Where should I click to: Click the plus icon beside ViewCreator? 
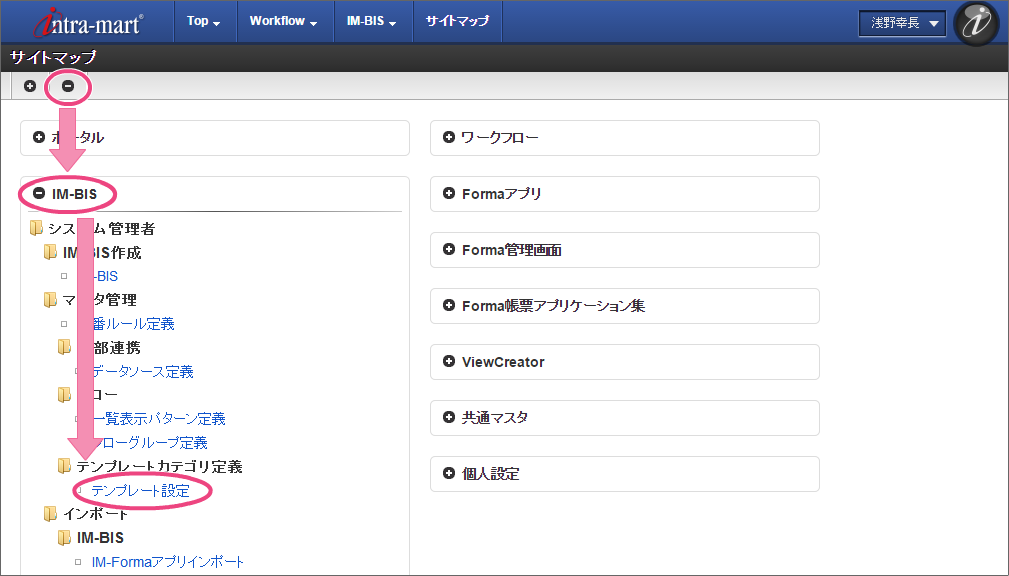coord(449,362)
